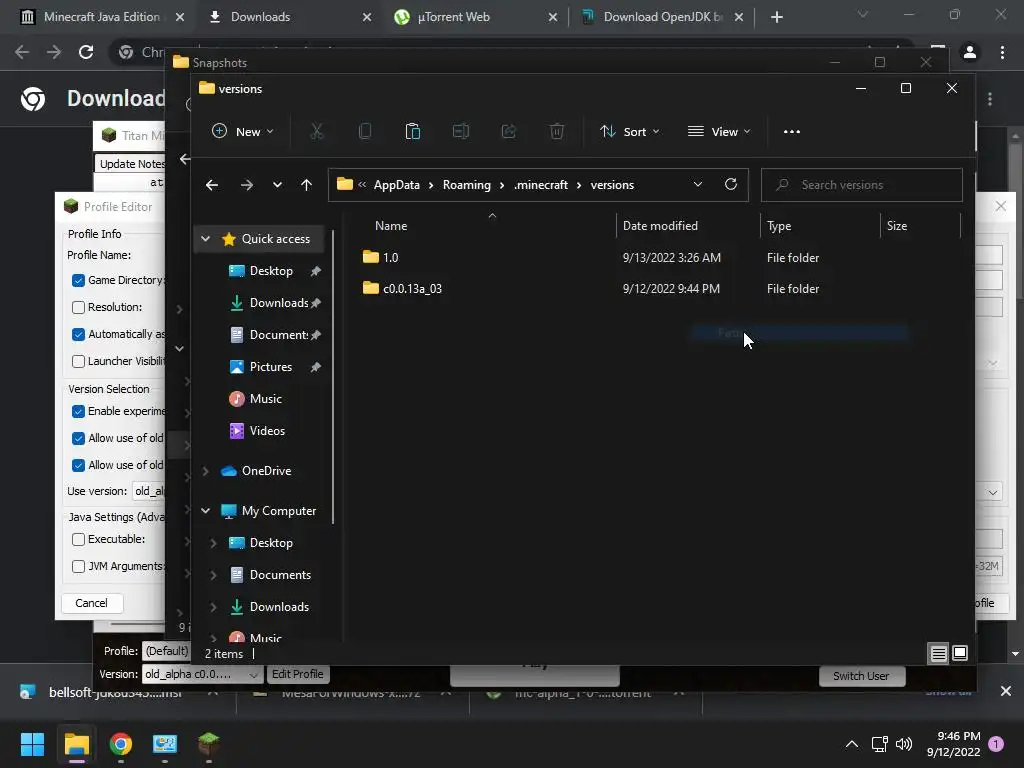Expand Downloads under My Computer
The height and width of the screenshot is (768, 1024).
214,607
